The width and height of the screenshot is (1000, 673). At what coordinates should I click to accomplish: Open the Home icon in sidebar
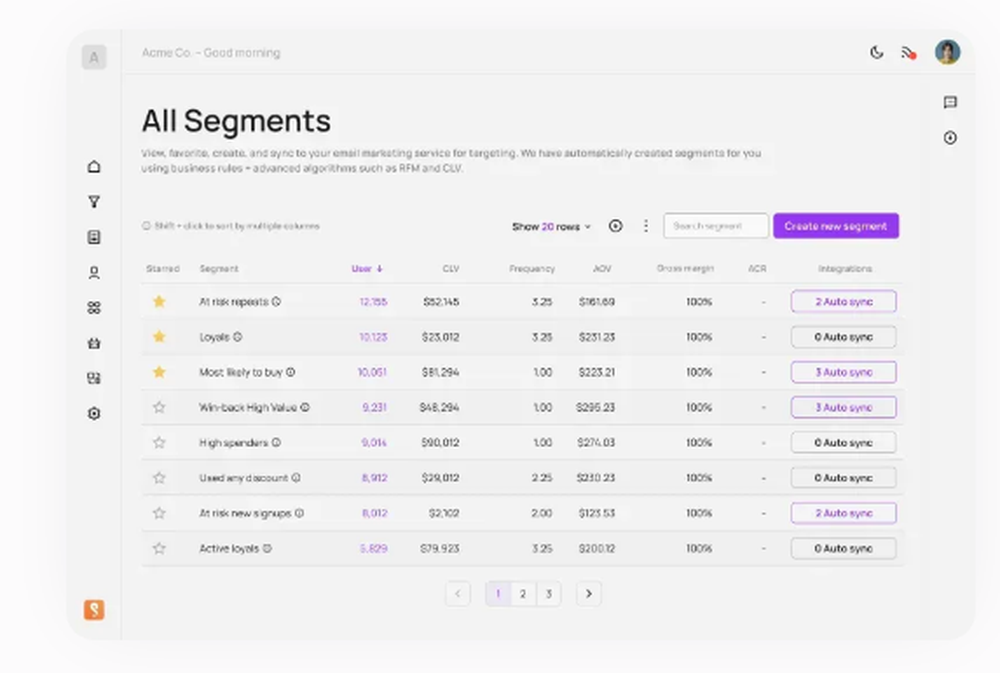(x=94, y=167)
